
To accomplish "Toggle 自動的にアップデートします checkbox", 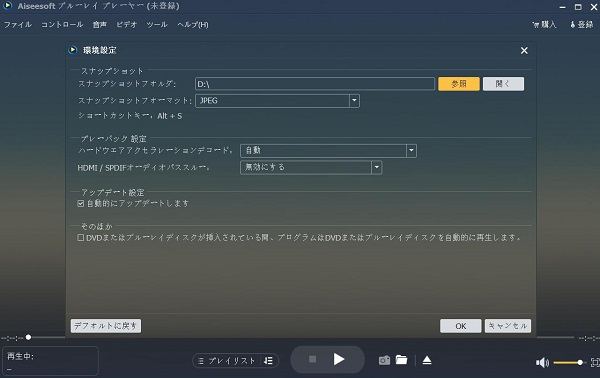I will pos(81,204).
